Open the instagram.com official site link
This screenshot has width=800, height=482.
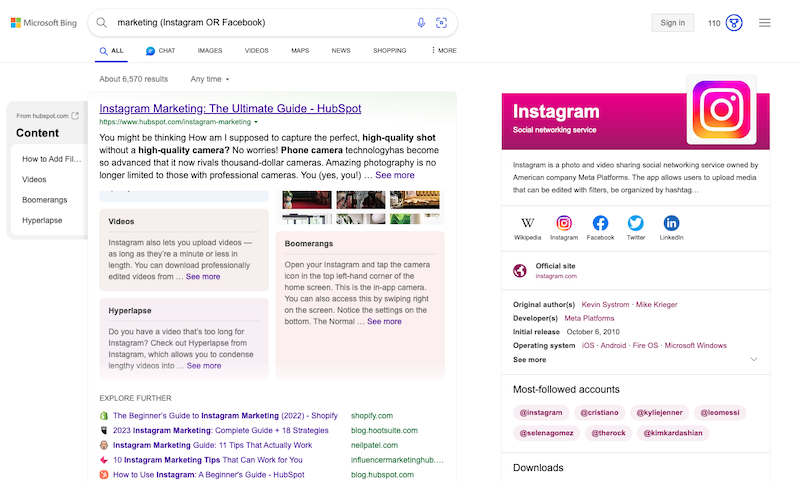(556, 276)
